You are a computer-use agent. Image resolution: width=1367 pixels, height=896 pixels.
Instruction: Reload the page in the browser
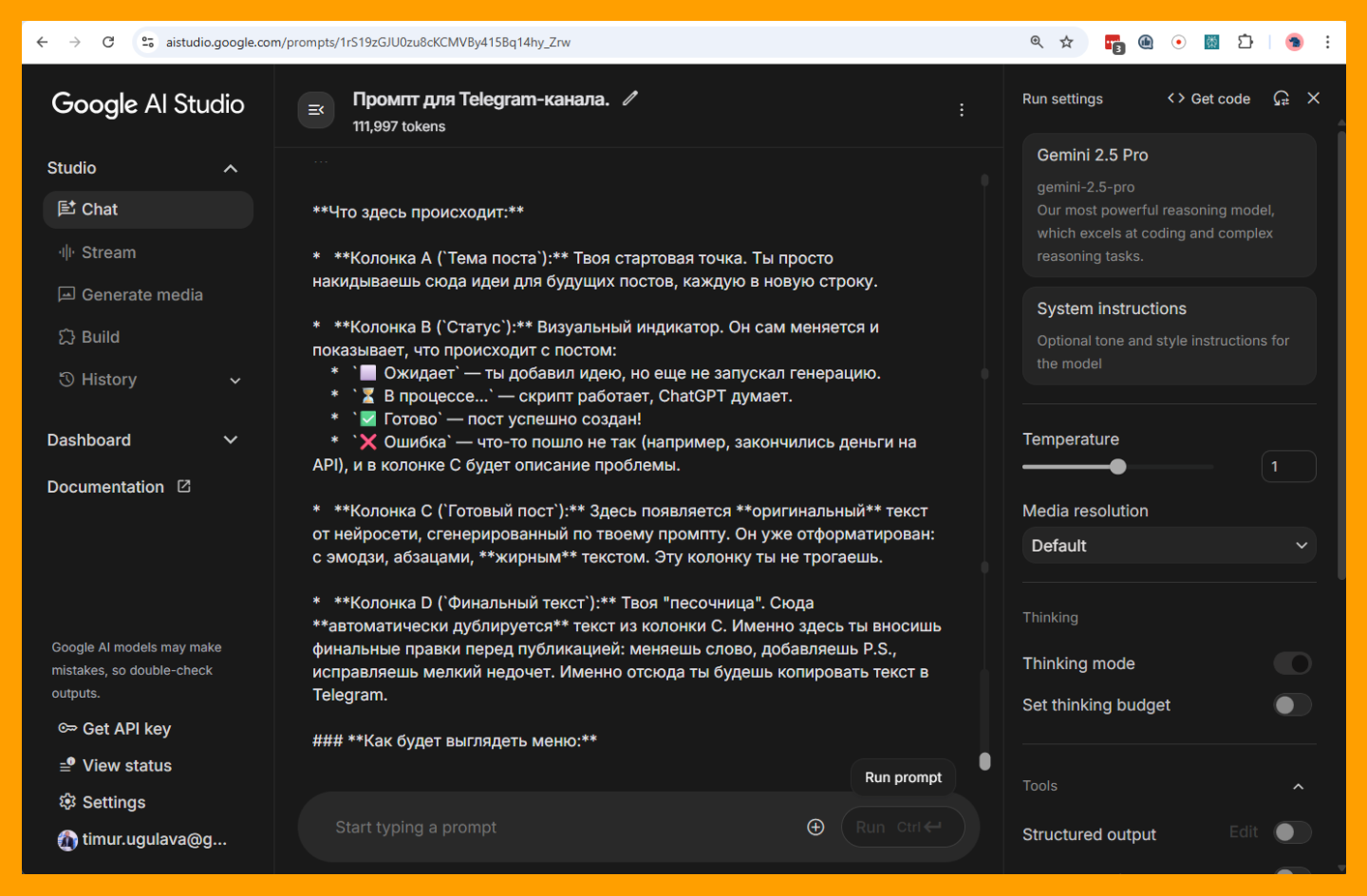pos(108,42)
